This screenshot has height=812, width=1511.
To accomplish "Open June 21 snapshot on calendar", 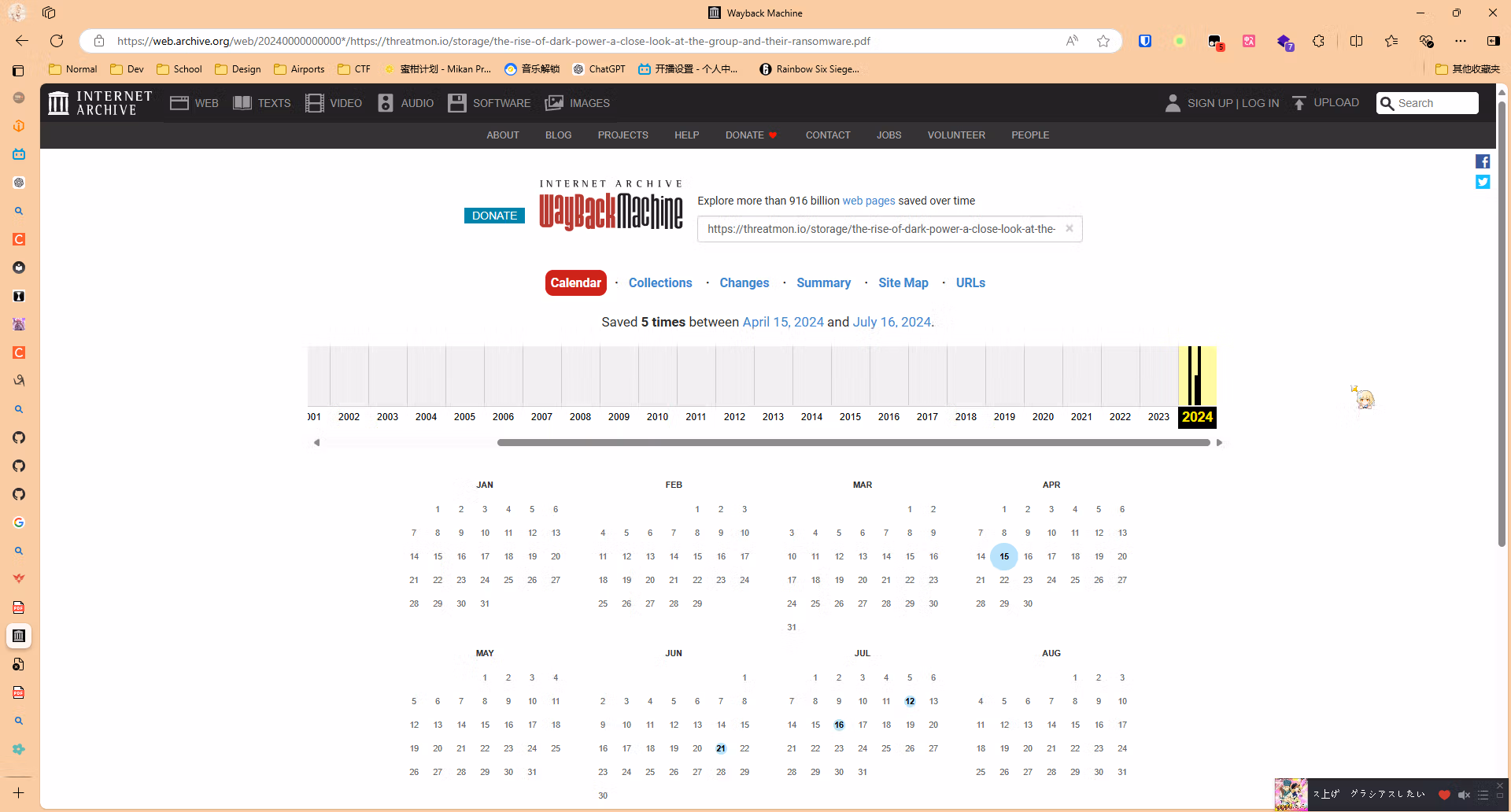I will pos(721,748).
